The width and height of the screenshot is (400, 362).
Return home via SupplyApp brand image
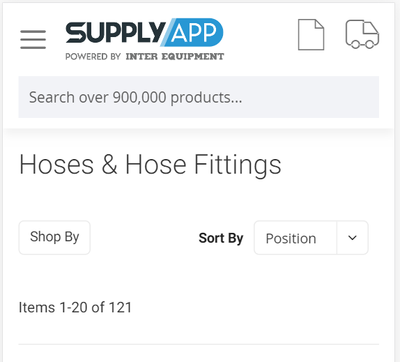point(144,39)
